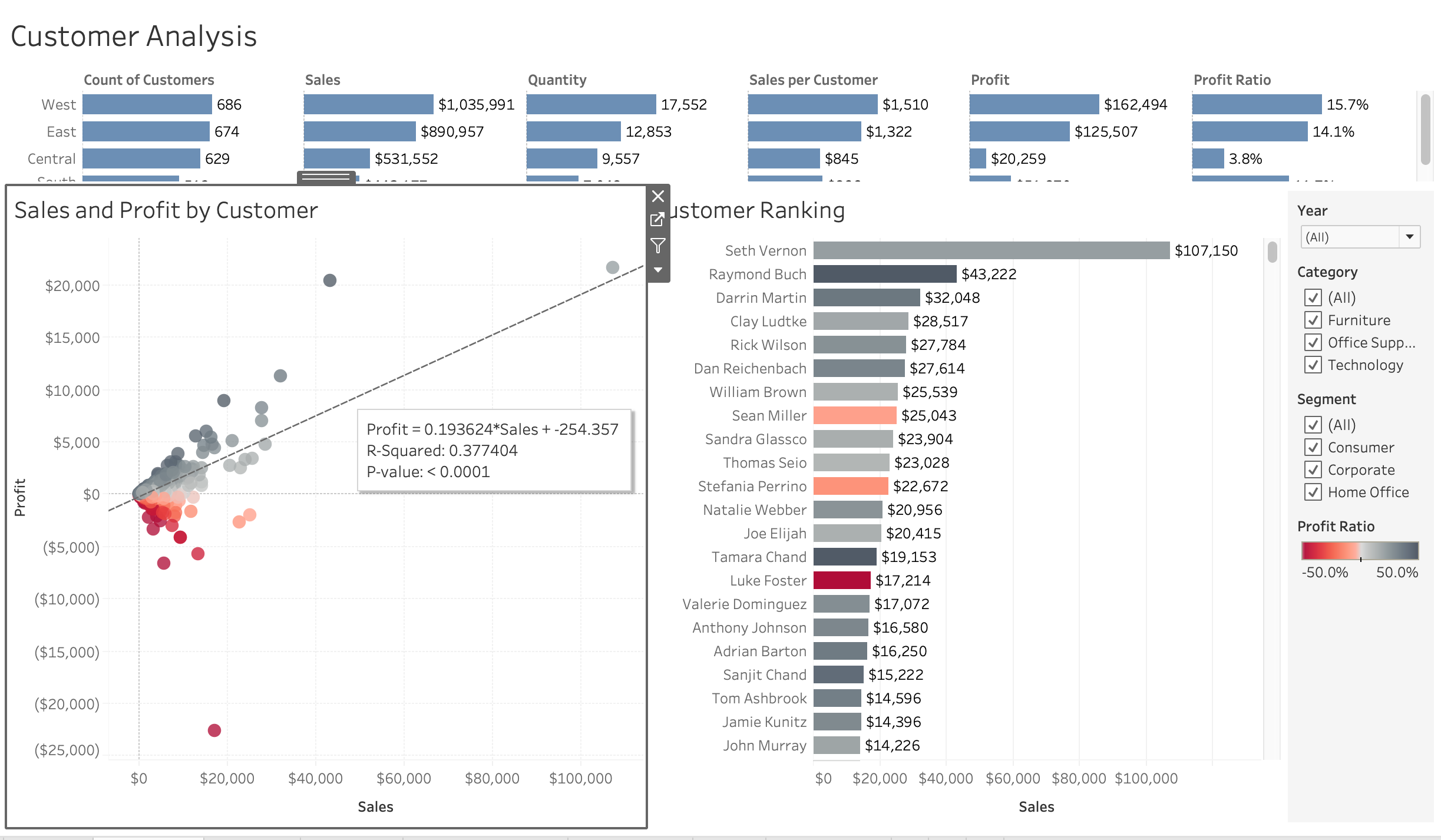
Task: Grab the sheet move handle above chart
Action: [x=326, y=177]
